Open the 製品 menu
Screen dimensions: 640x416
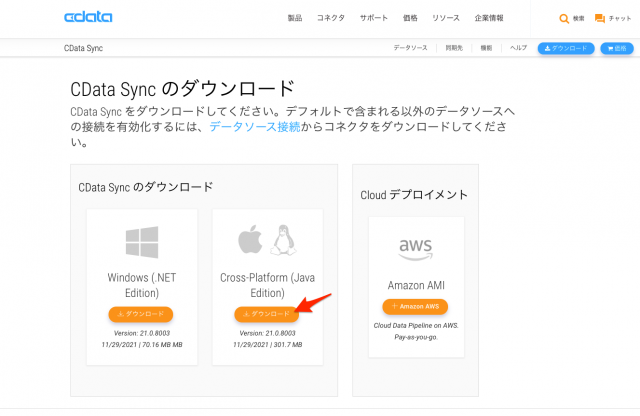[x=295, y=18]
